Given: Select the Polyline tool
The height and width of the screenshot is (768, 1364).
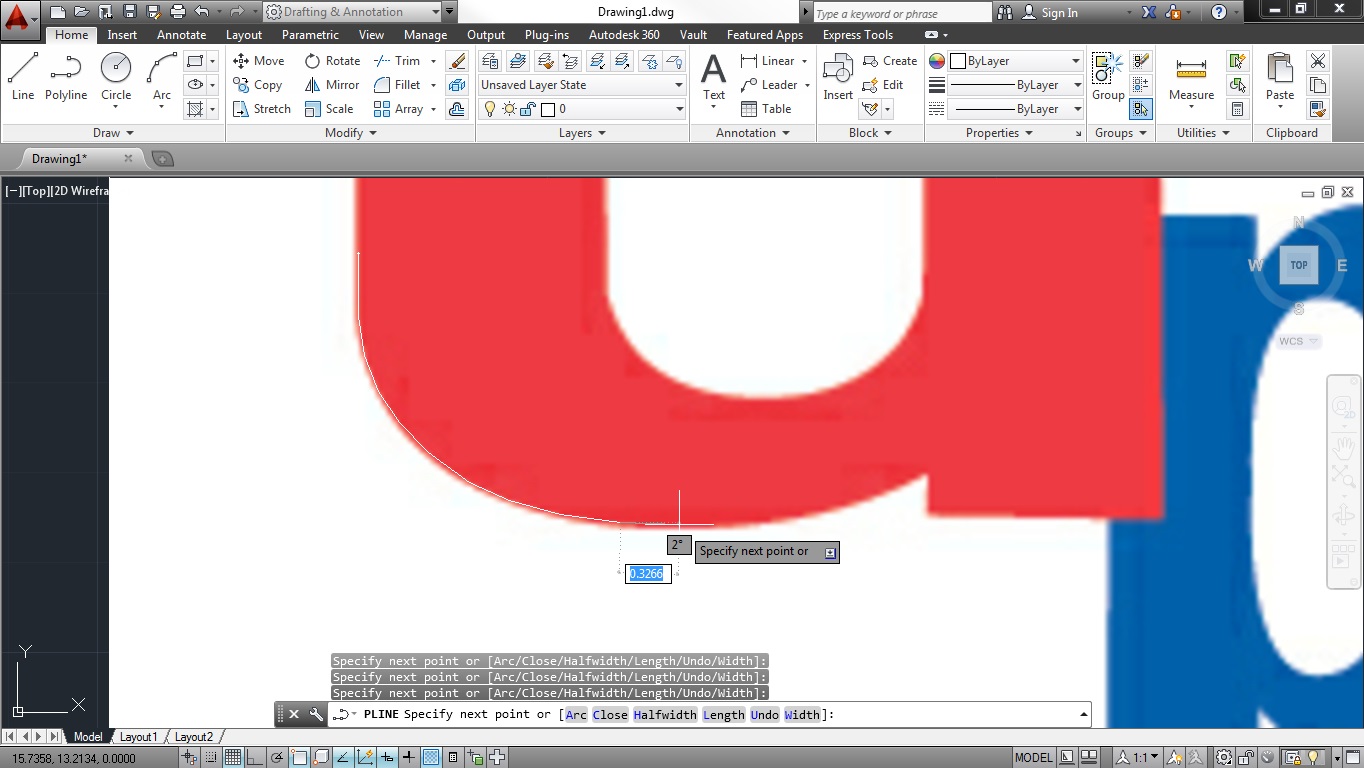Looking at the screenshot, I should coord(66,77).
